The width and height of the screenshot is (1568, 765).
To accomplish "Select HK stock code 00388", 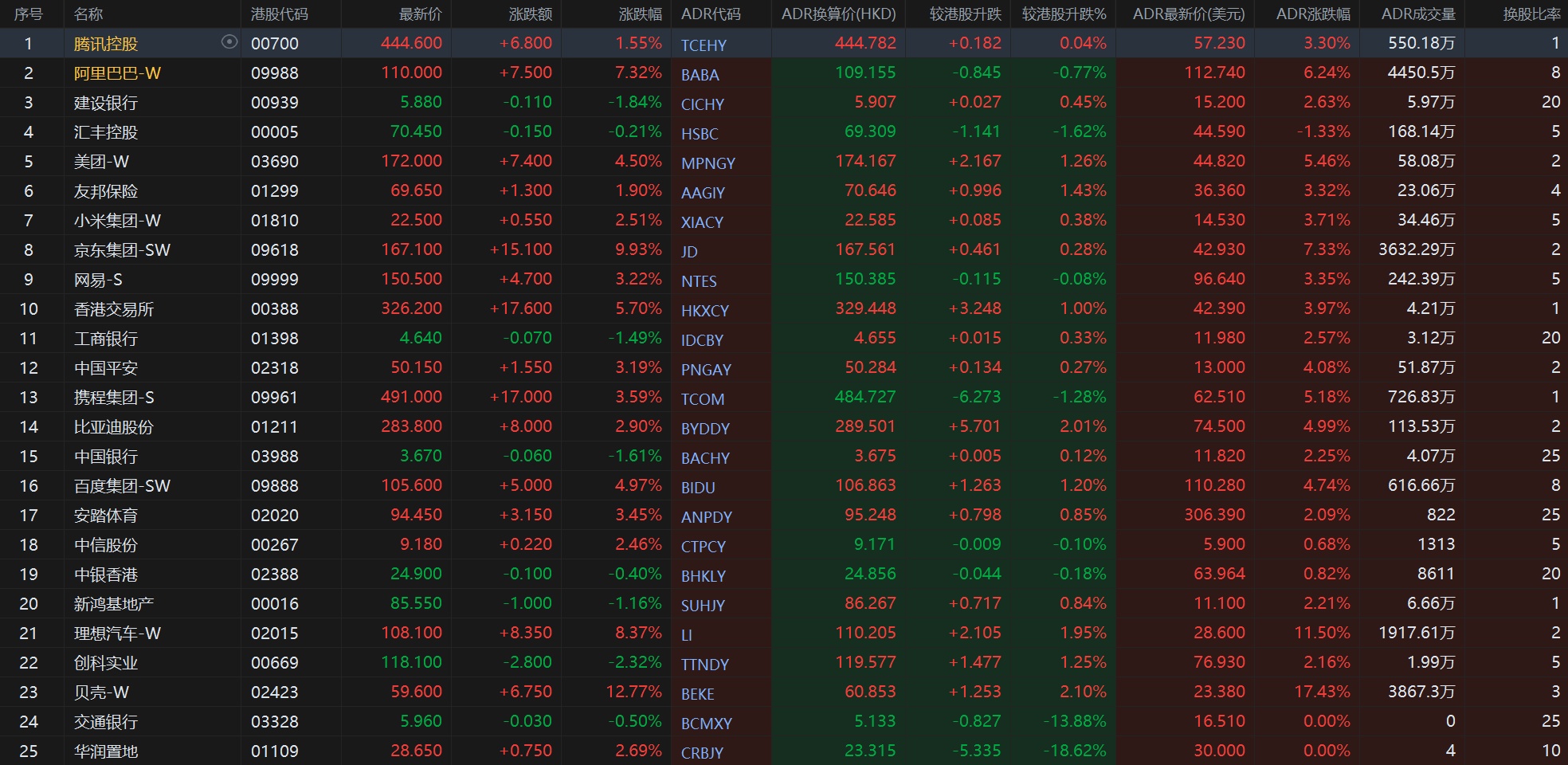I will pos(274,309).
